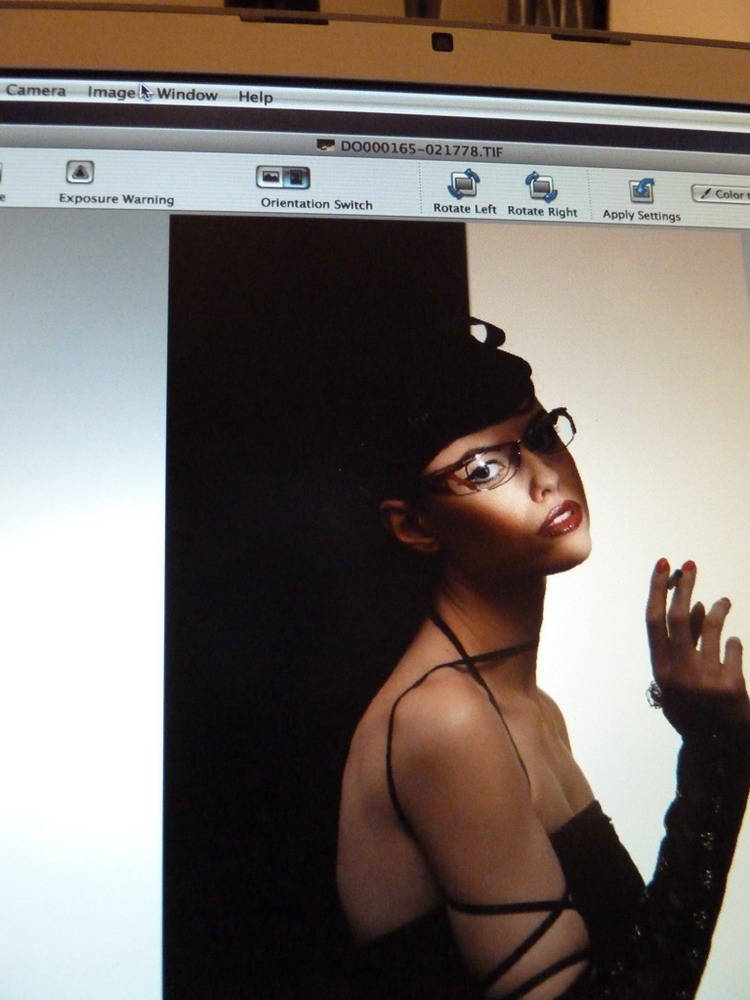Click the document icon beside the TIF filename

[325, 145]
